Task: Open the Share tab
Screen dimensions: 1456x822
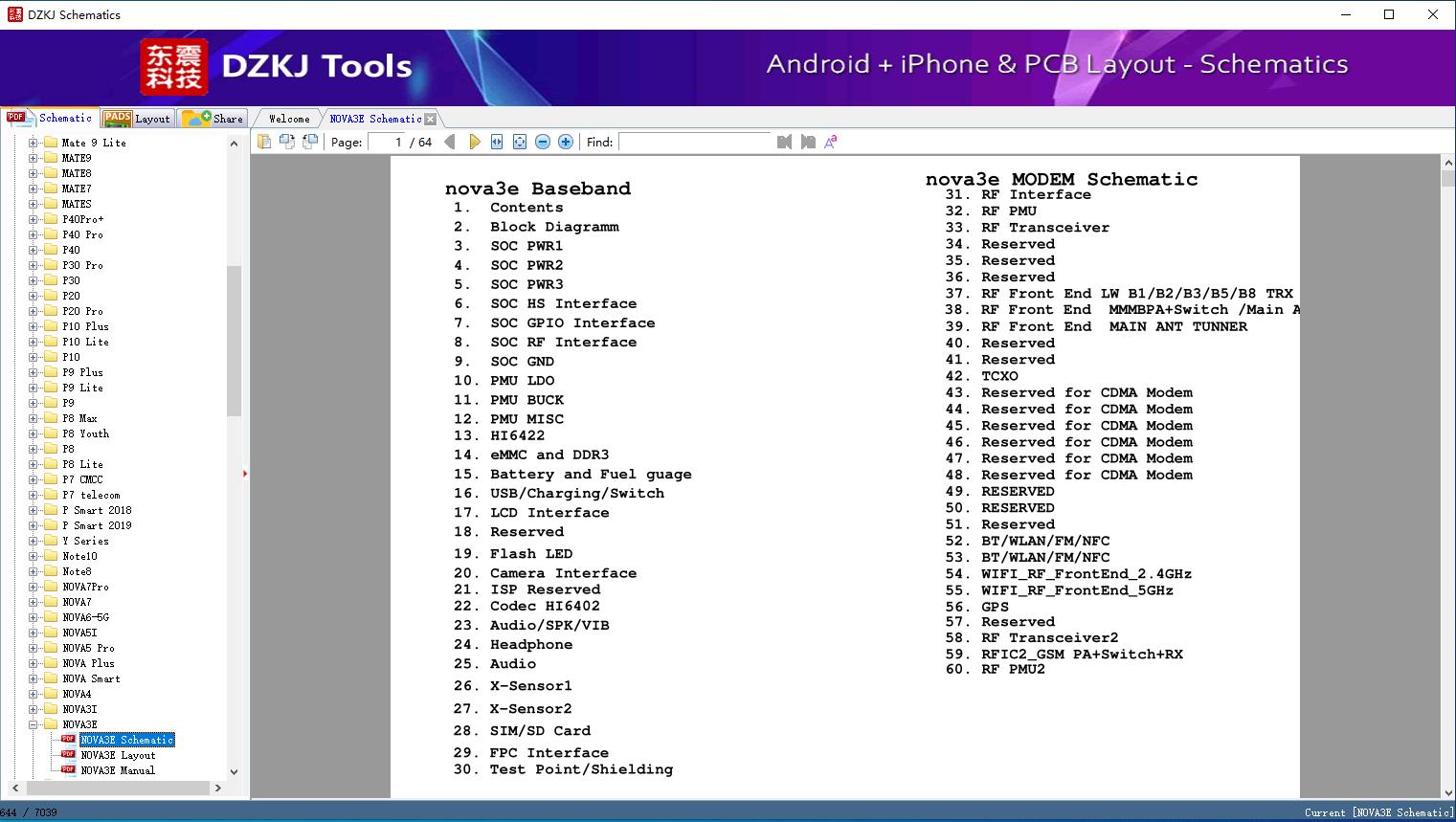Action: tap(213, 119)
